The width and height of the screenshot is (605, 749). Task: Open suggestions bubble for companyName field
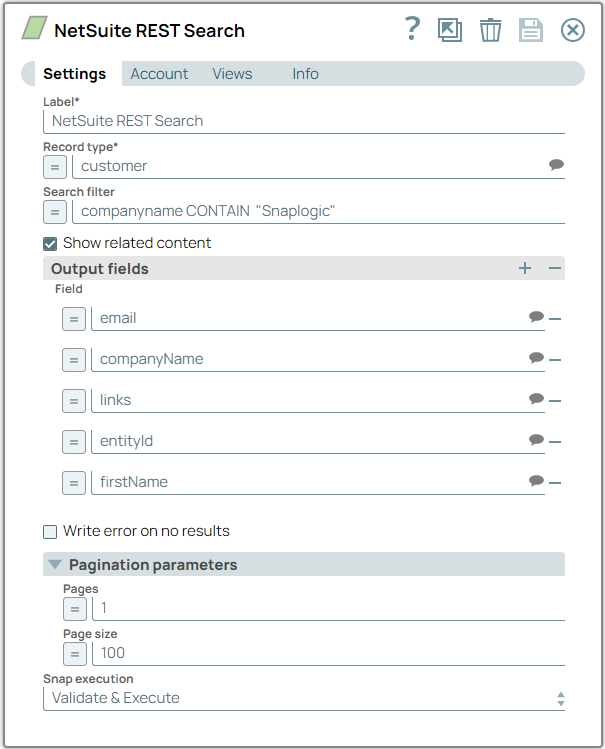(x=536, y=358)
